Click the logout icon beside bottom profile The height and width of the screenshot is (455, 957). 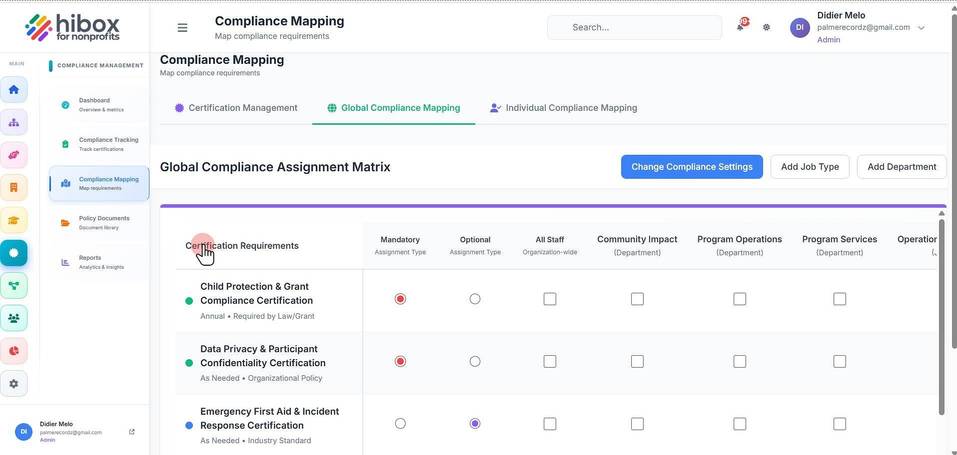(x=132, y=432)
